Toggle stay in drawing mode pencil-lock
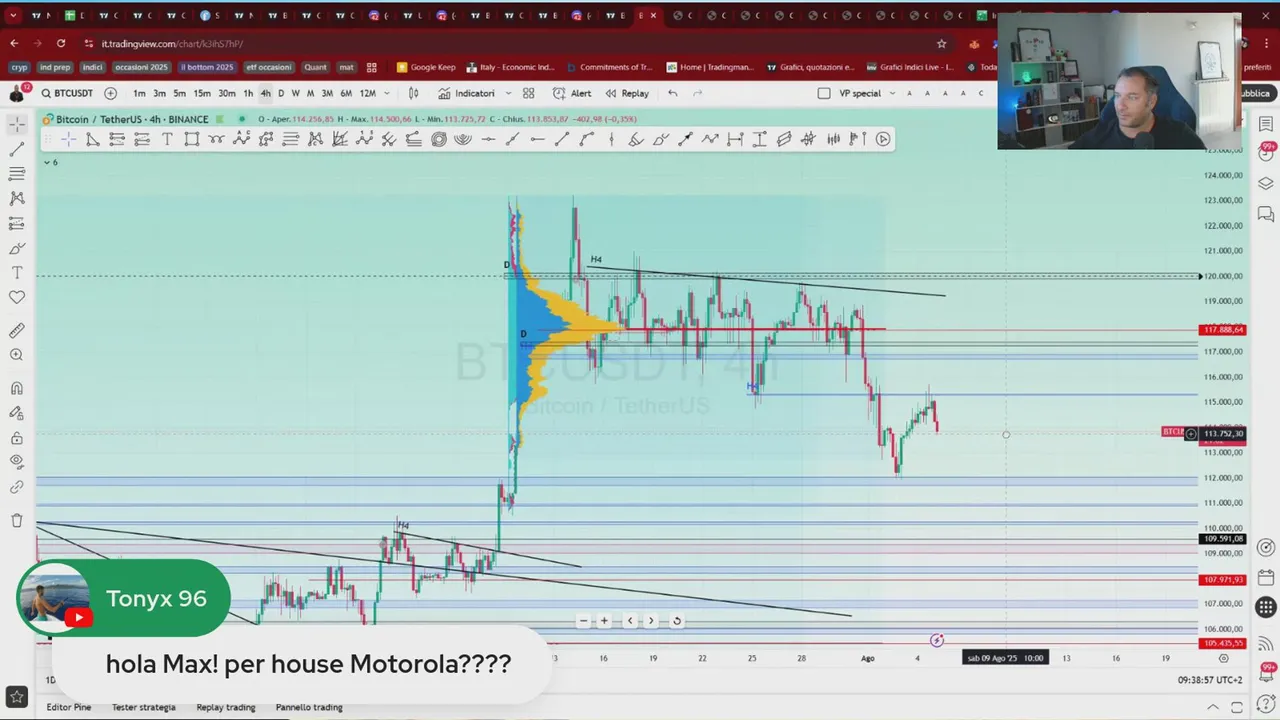The image size is (1280, 720). (x=17, y=413)
